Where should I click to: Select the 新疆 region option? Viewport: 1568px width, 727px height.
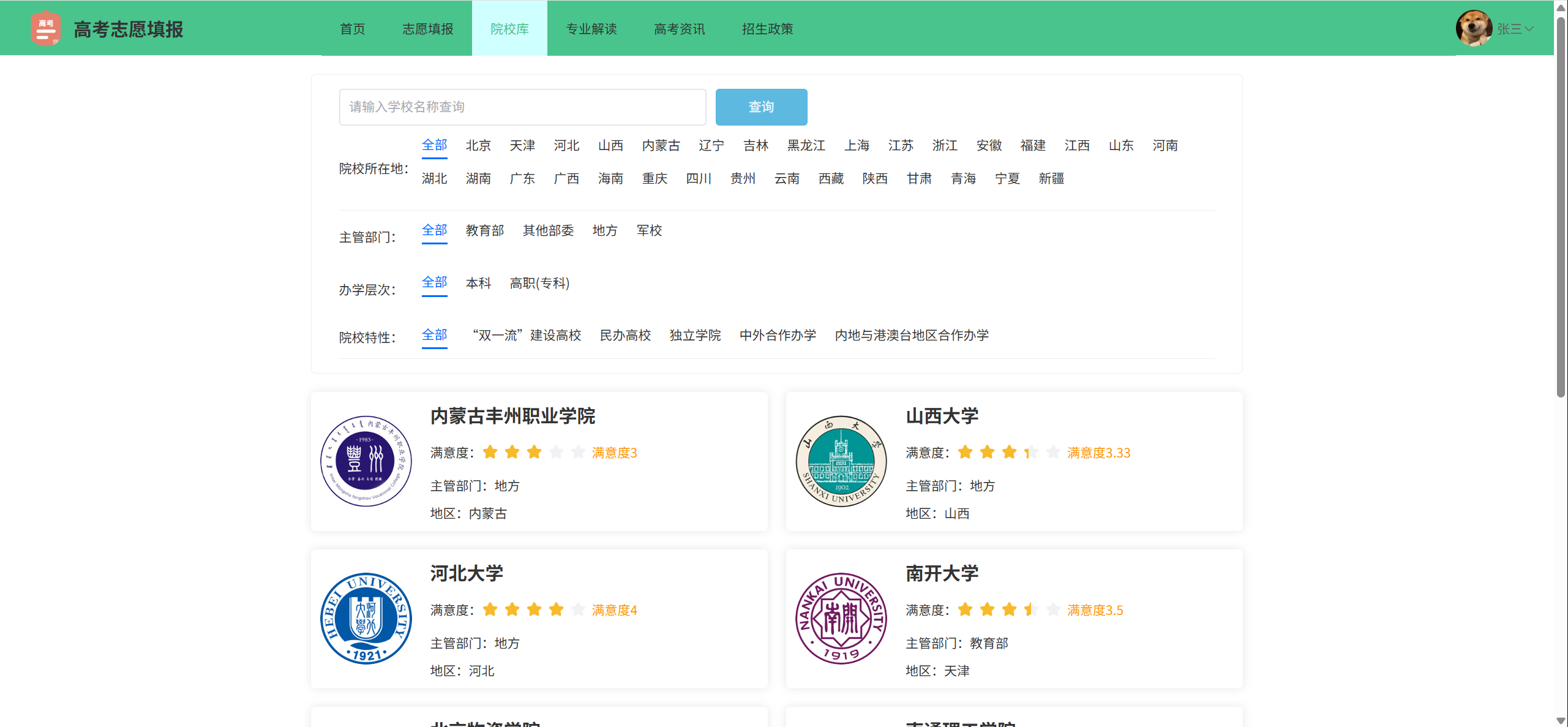[x=1051, y=178]
